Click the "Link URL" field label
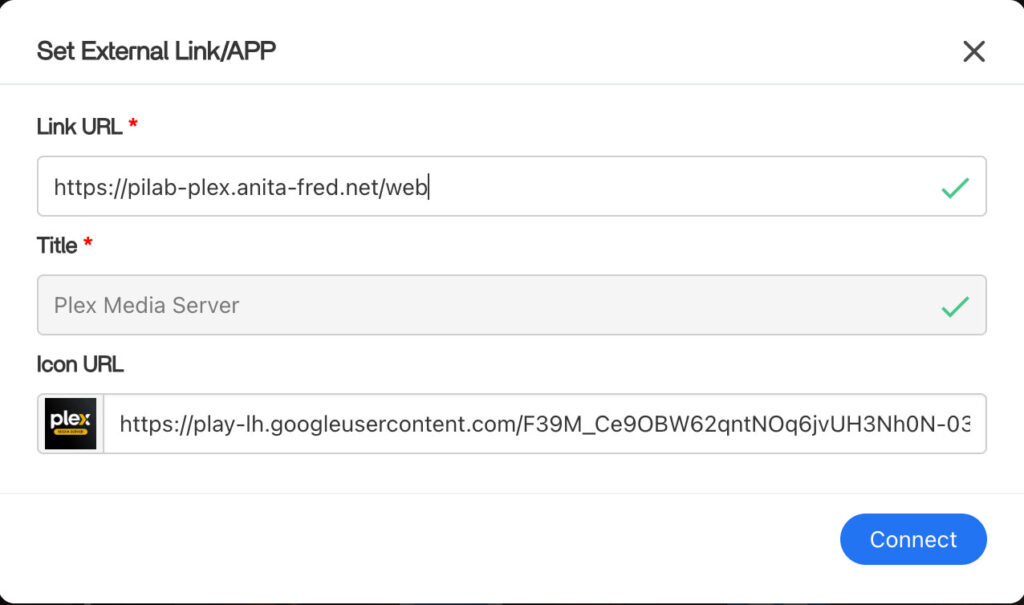1024x605 pixels. (79, 127)
